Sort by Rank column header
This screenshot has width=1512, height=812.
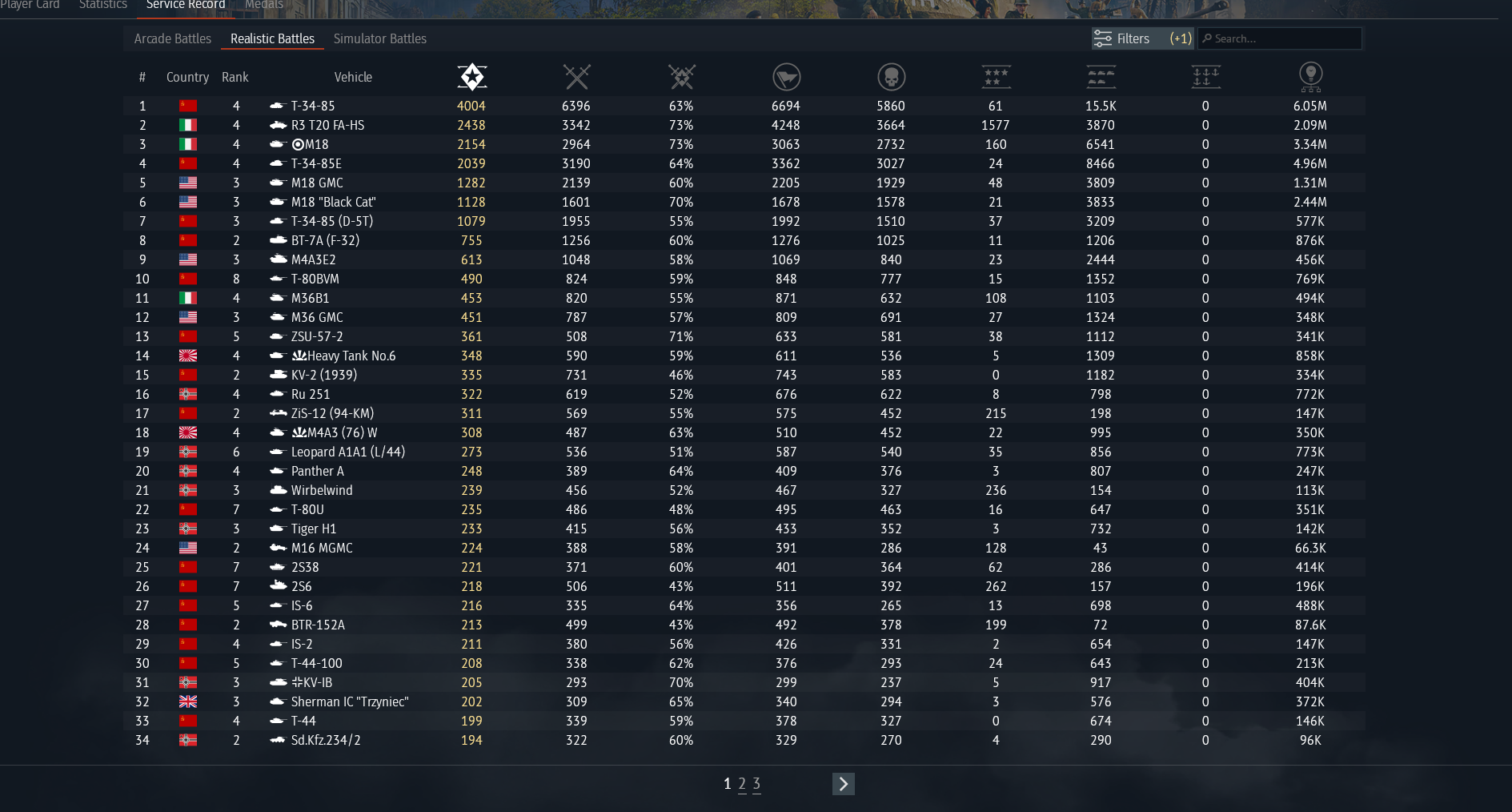[235, 77]
